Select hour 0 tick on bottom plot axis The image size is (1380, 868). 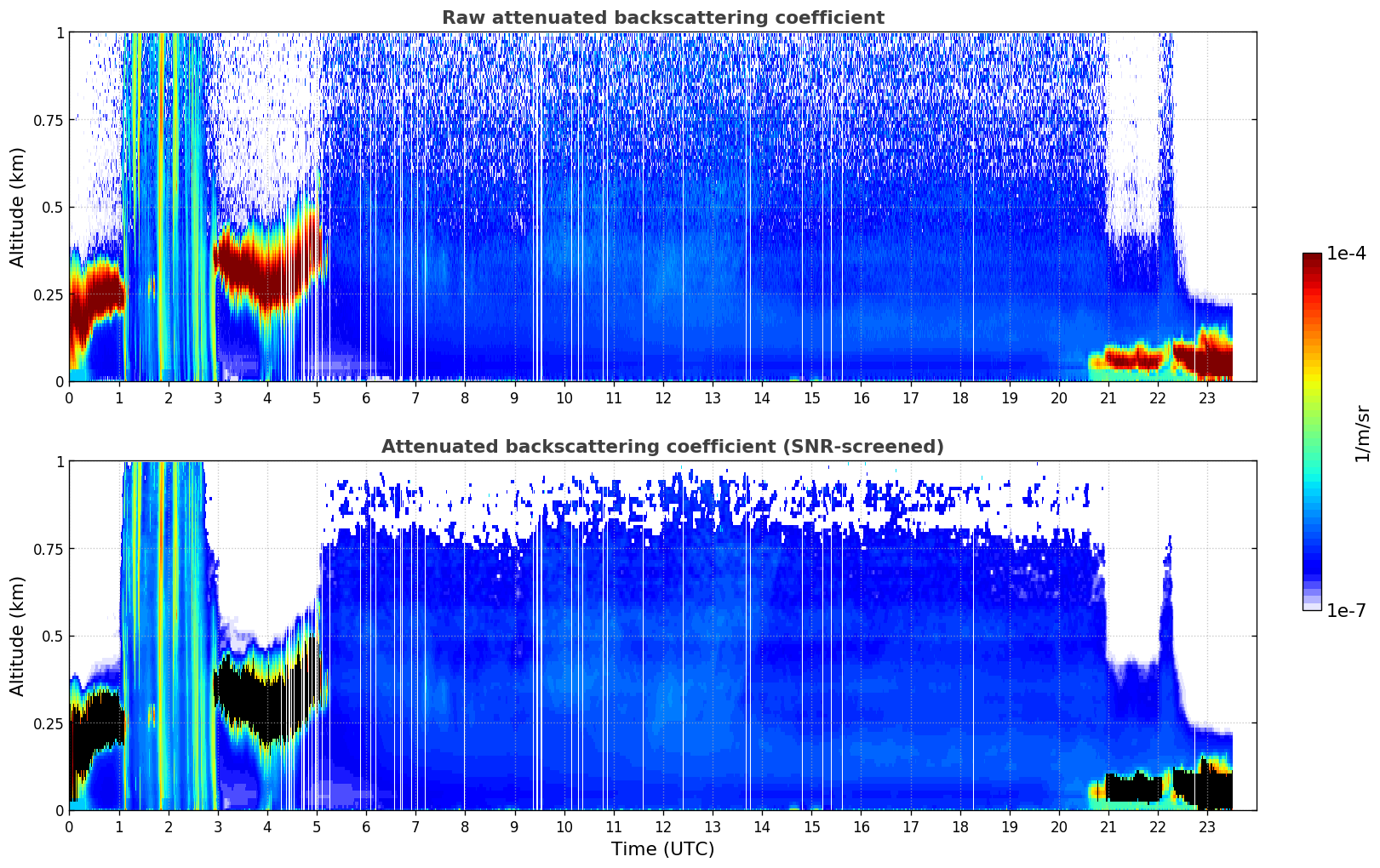point(70,826)
